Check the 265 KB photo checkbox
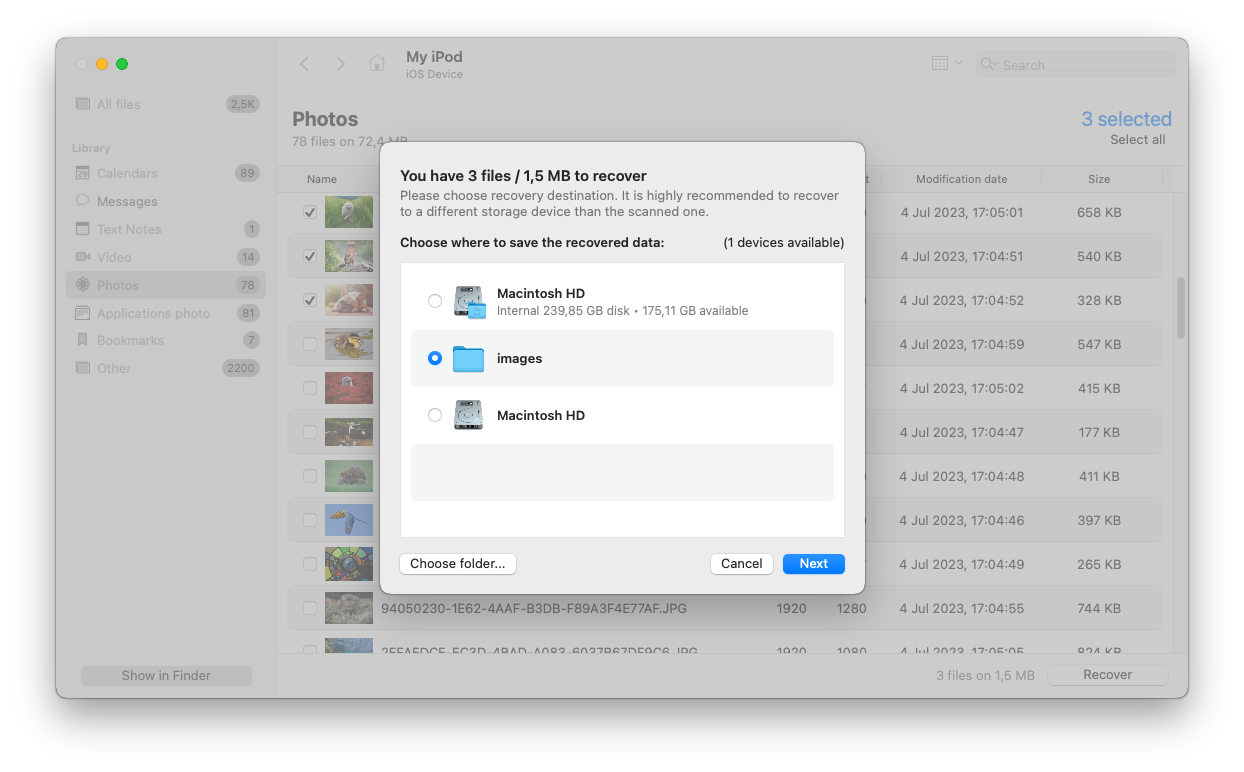 click(310, 564)
